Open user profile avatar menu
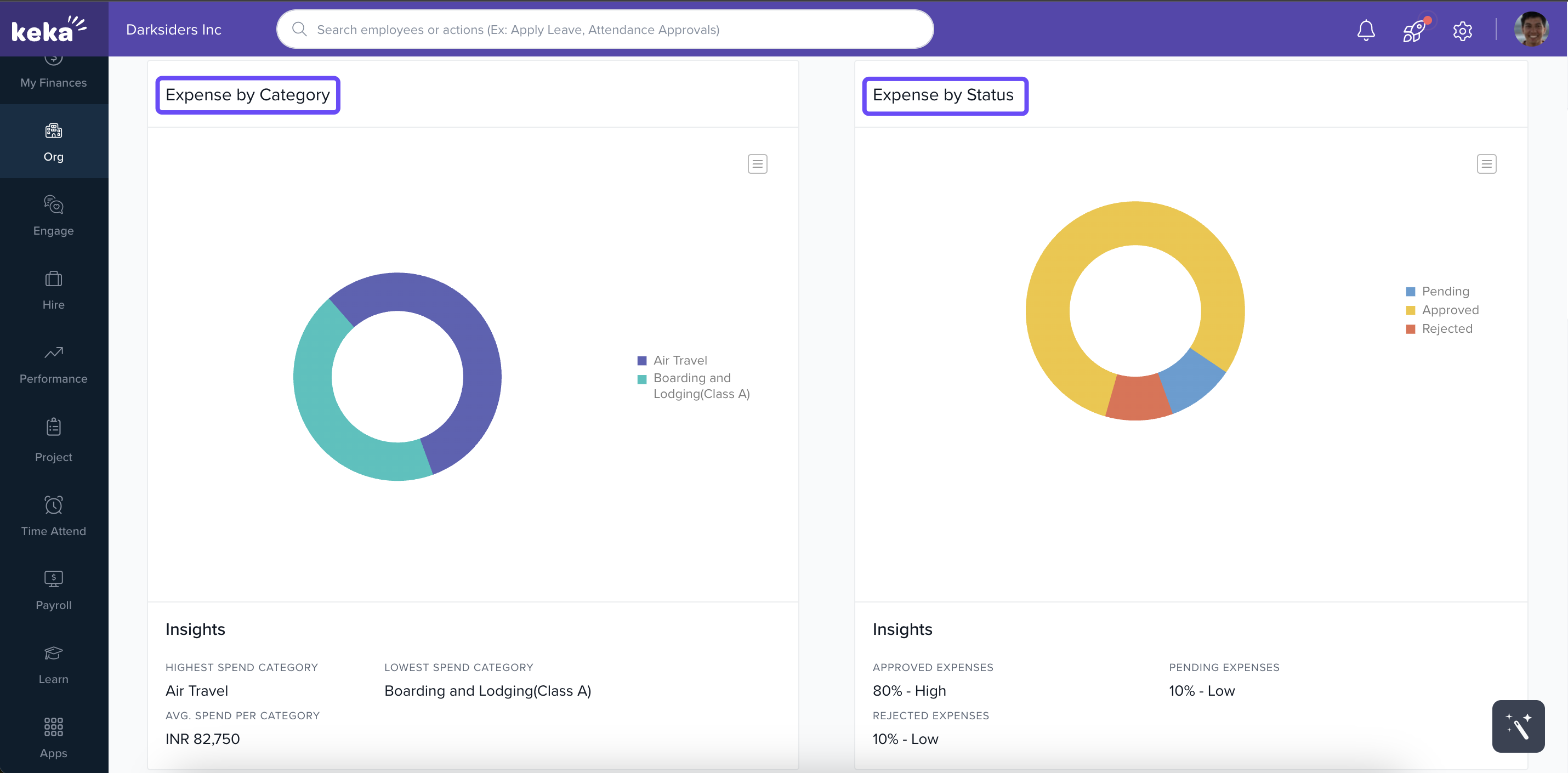Image resolution: width=1568 pixels, height=773 pixels. (x=1531, y=30)
